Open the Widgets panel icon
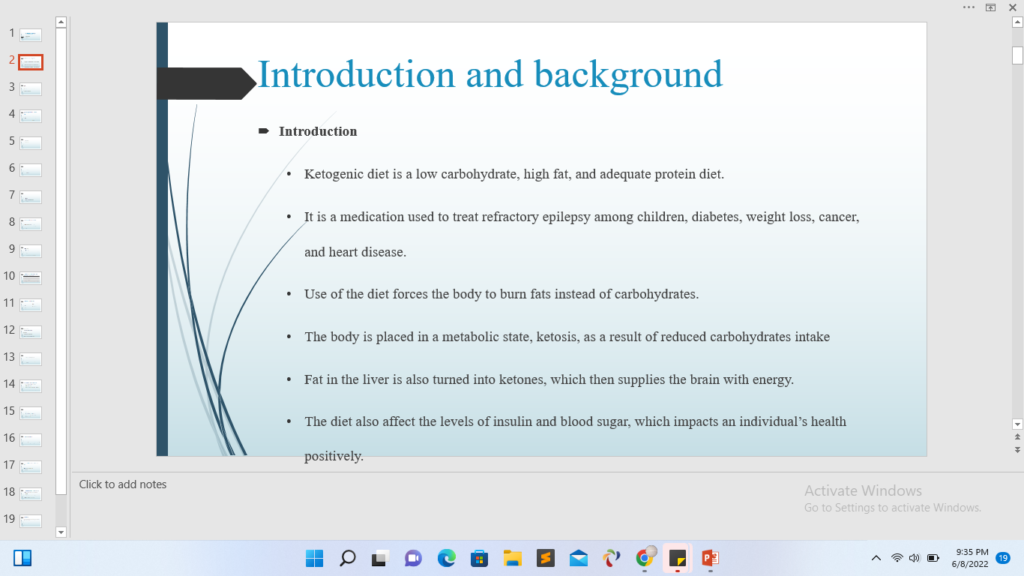This screenshot has height=576, width=1024. (22, 558)
